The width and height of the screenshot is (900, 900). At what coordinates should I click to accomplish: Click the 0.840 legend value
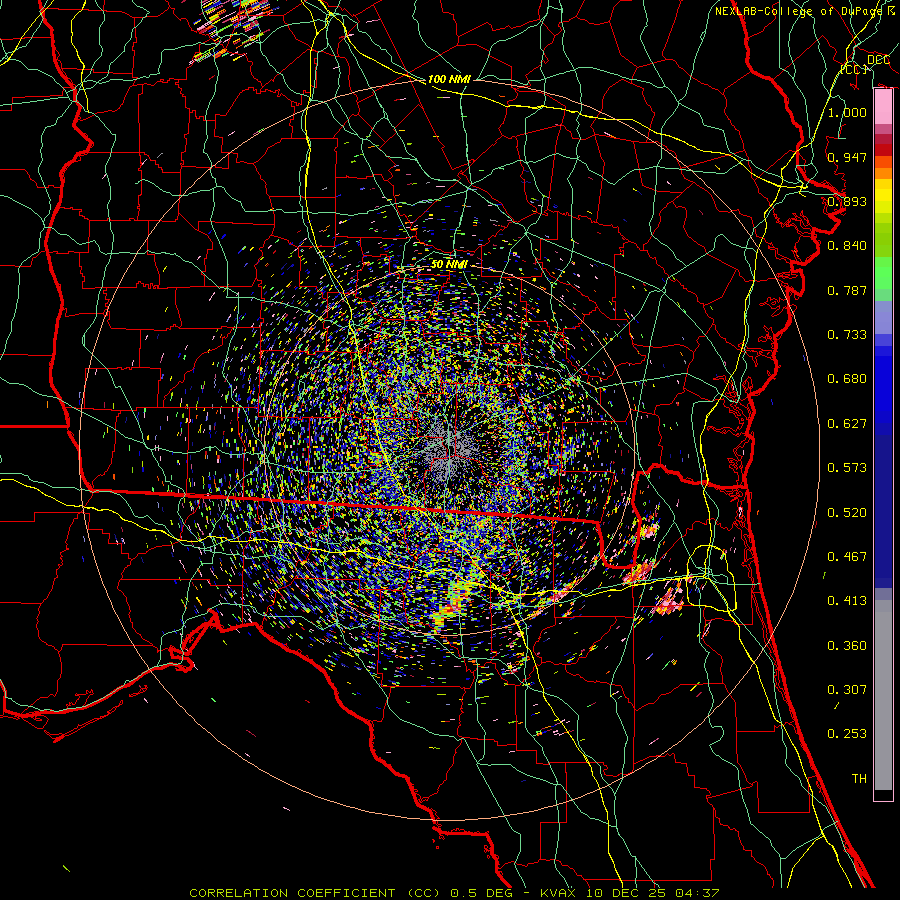tap(847, 246)
